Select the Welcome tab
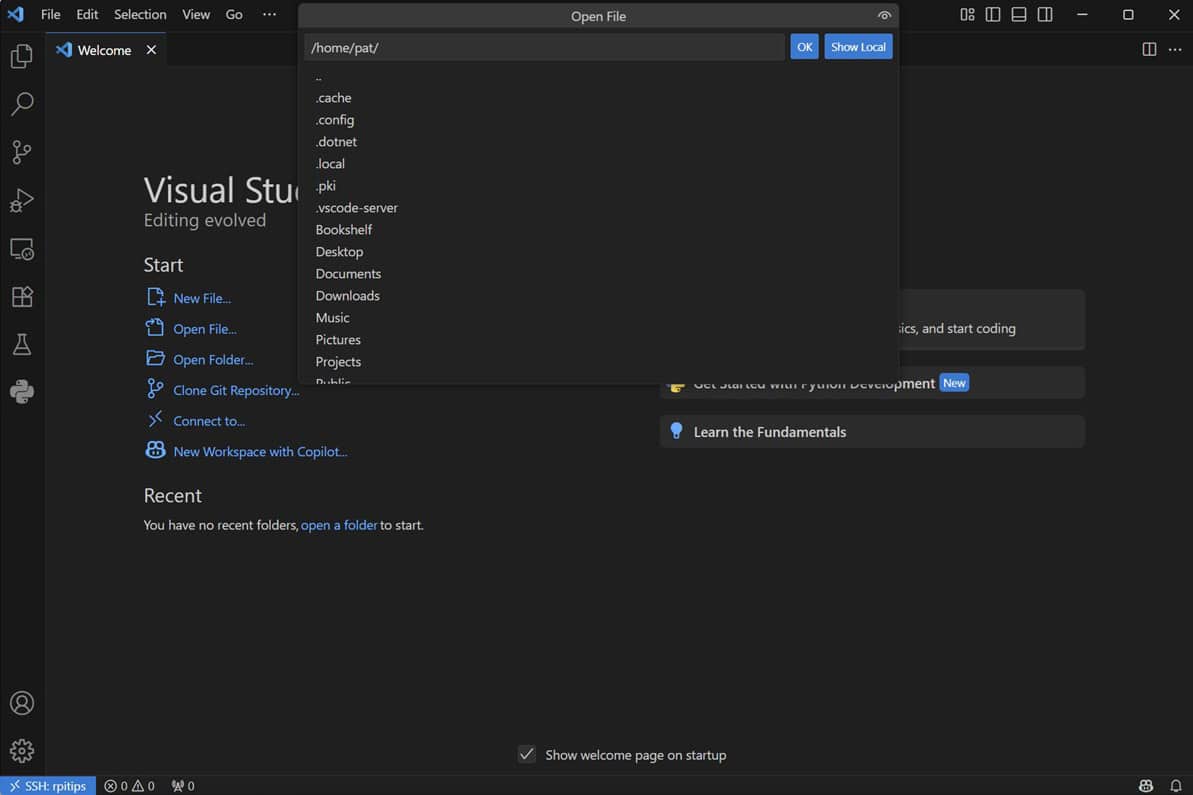This screenshot has width=1193, height=795. point(103,48)
